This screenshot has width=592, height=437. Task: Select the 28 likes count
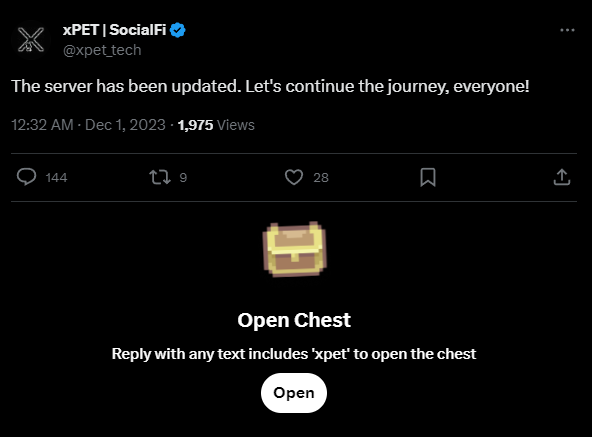[x=321, y=178]
